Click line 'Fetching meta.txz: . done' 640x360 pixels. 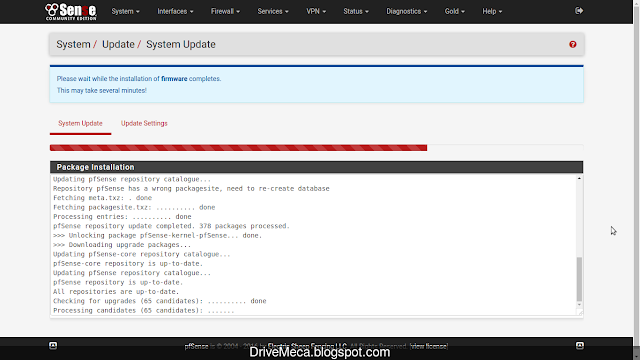102,198
